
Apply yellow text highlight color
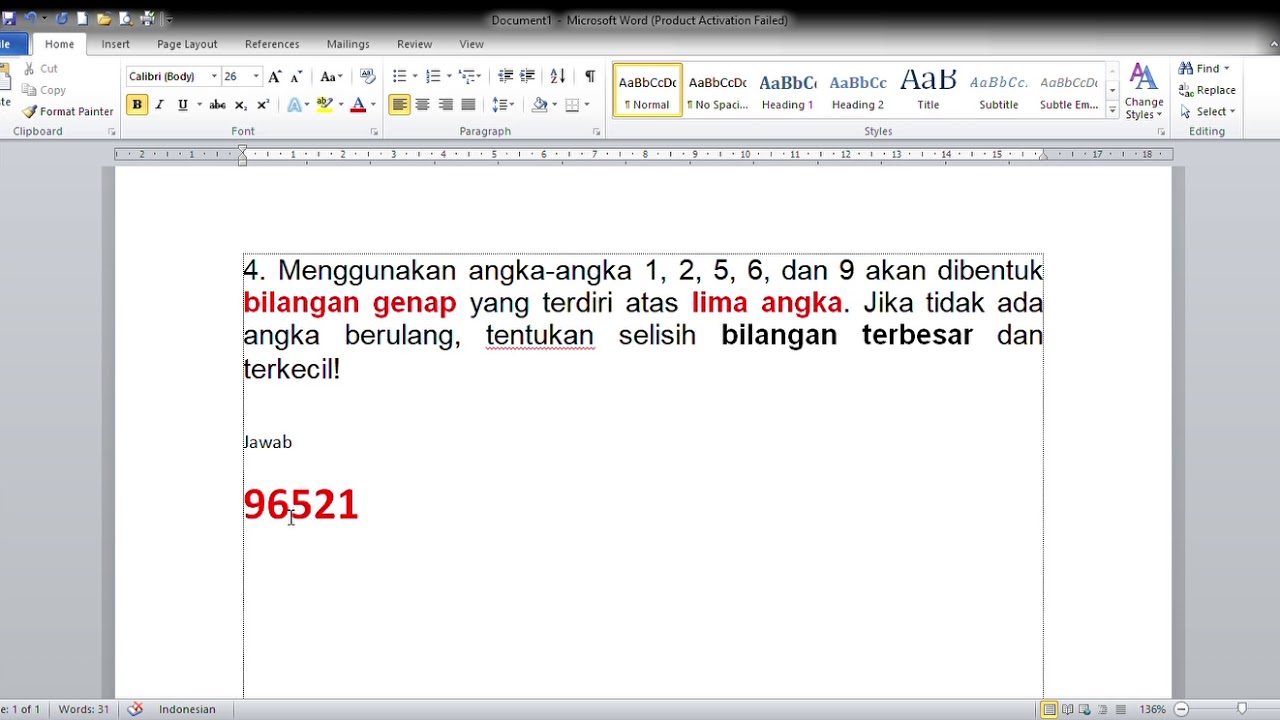click(324, 105)
